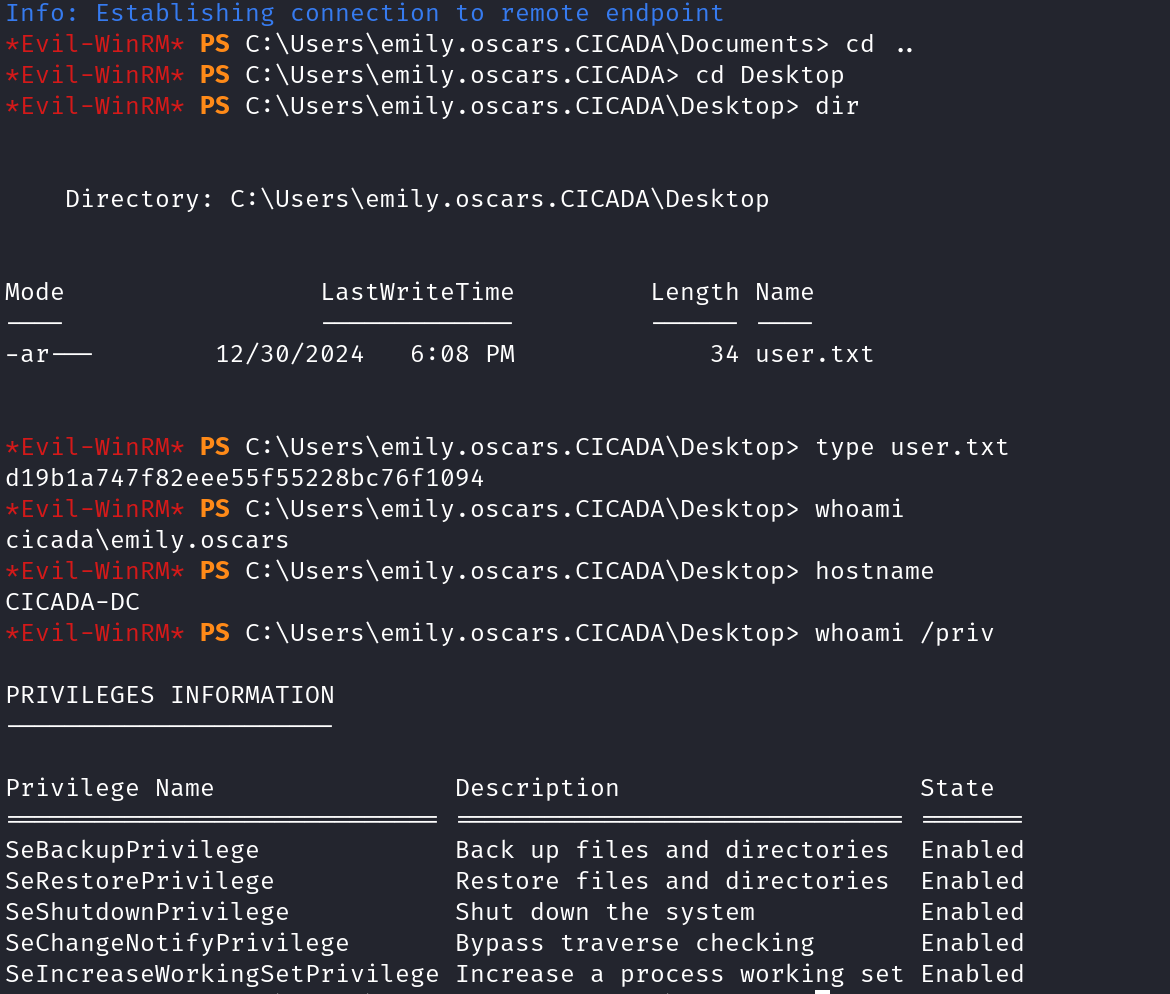Click the 'Info: Establishing connection' message line
The width and height of the screenshot is (1170, 994).
coord(364,13)
